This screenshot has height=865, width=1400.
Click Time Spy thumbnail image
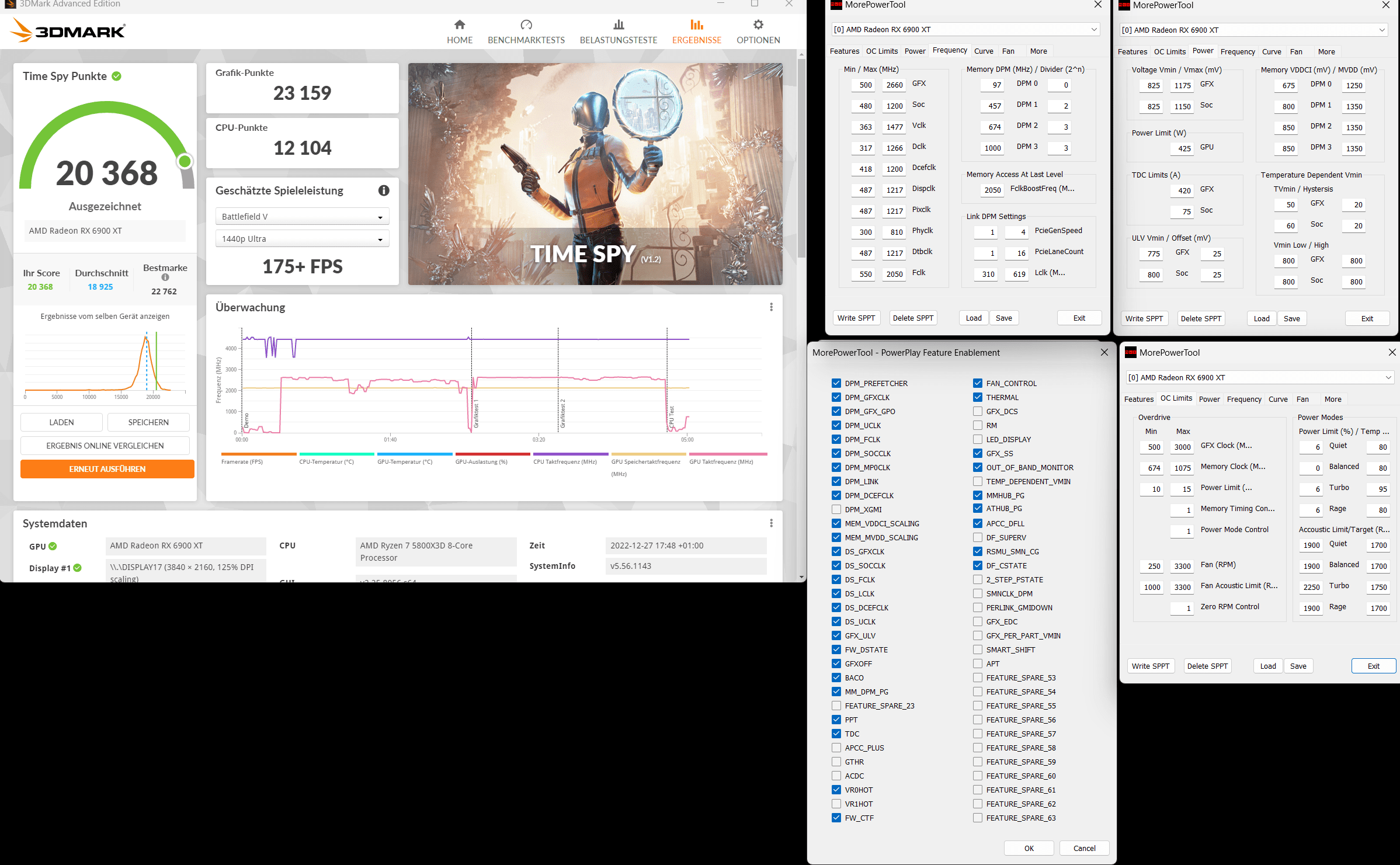(x=595, y=174)
